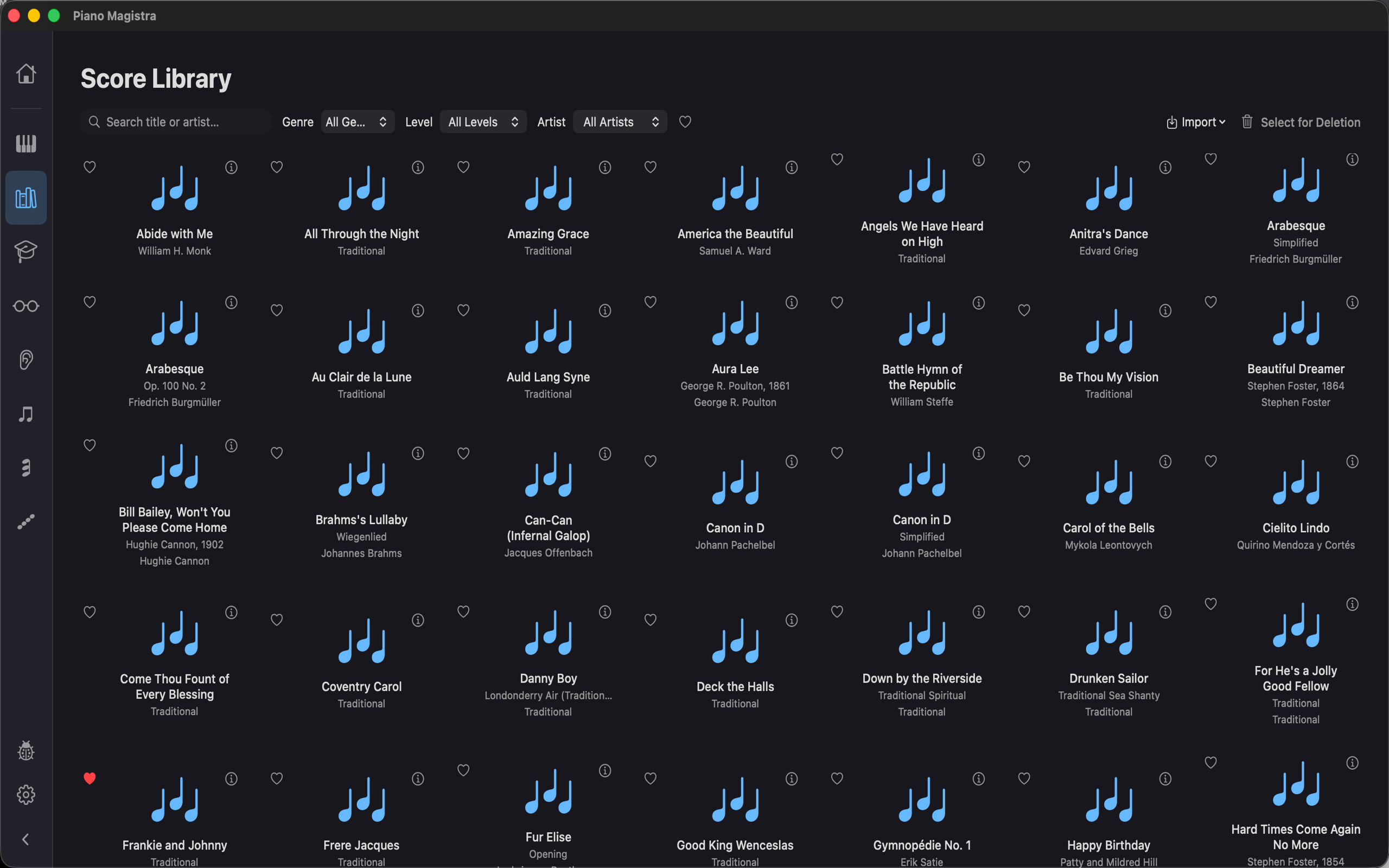Open Battle Hymn of the Republic title
This screenshot has height=868, width=1389.
click(x=922, y=377)
